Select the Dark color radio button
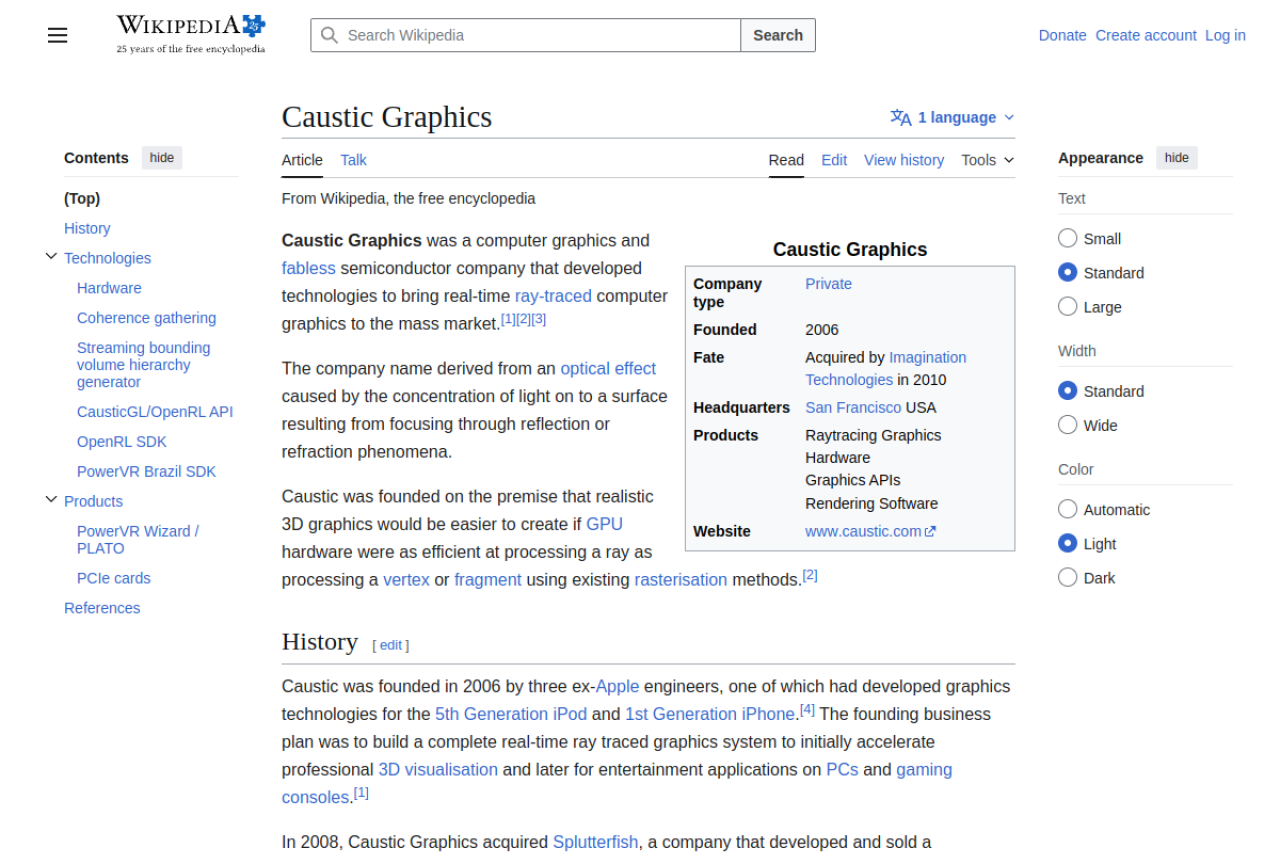The image size is (1280, 853). (1068, 578)
